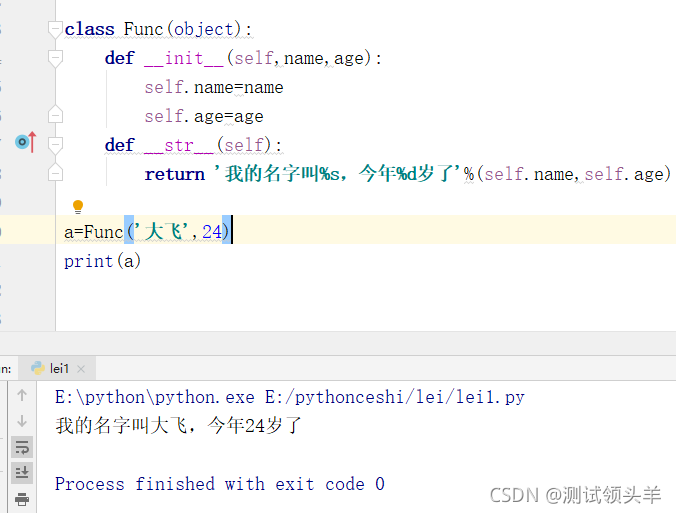676x513 pixels.
Task: Click the print output icon
Action: (x=22, y=498)
